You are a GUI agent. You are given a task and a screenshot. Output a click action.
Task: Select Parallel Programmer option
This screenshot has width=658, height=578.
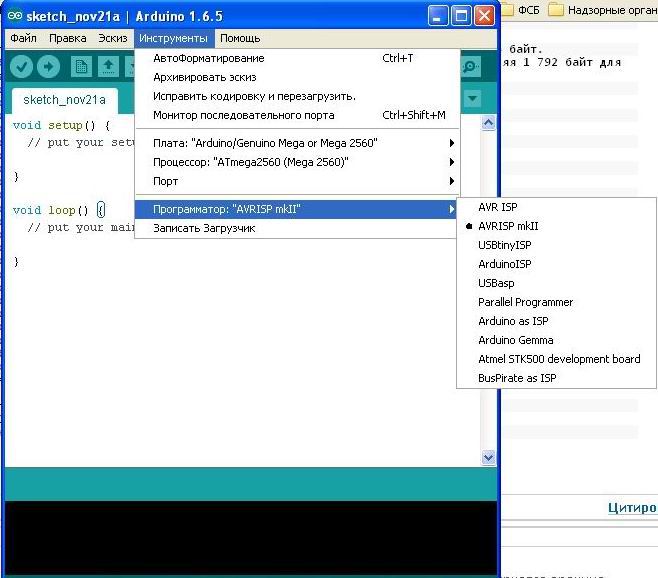(x=556, y=302)
